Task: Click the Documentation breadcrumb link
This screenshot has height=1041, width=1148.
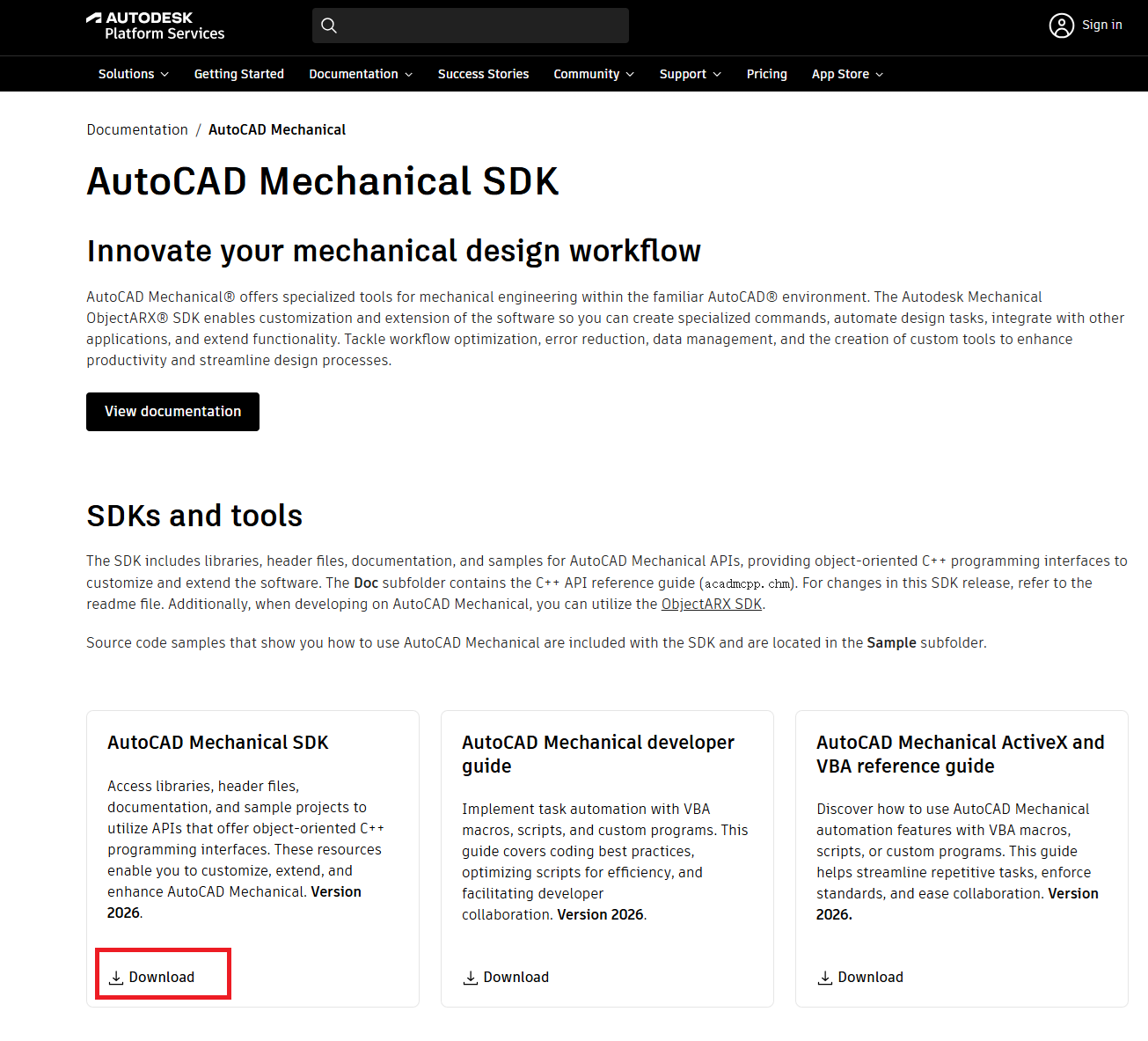Action: click(137, 129)
